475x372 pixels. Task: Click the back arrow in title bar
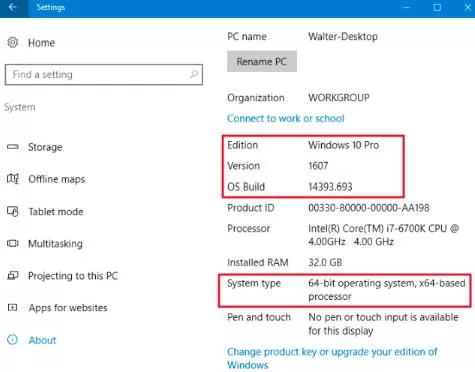click(x=13, y=7)
